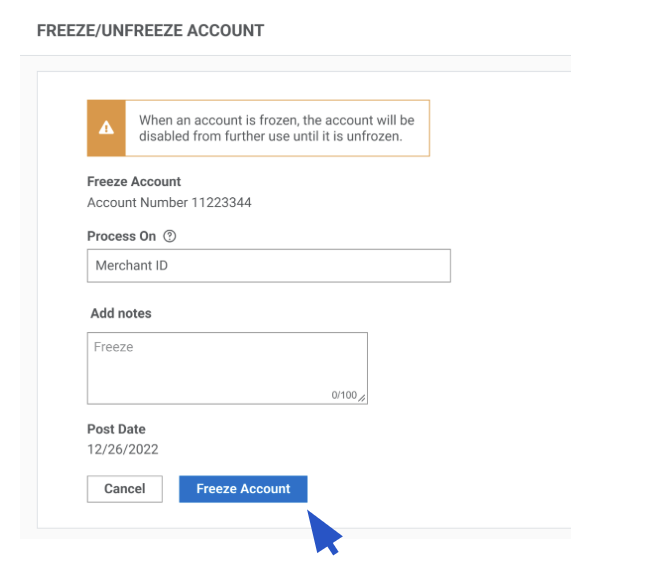Click the help icon beside Process On
The width and height of the screenshot is (648, 566).
[x=169, y=237]
